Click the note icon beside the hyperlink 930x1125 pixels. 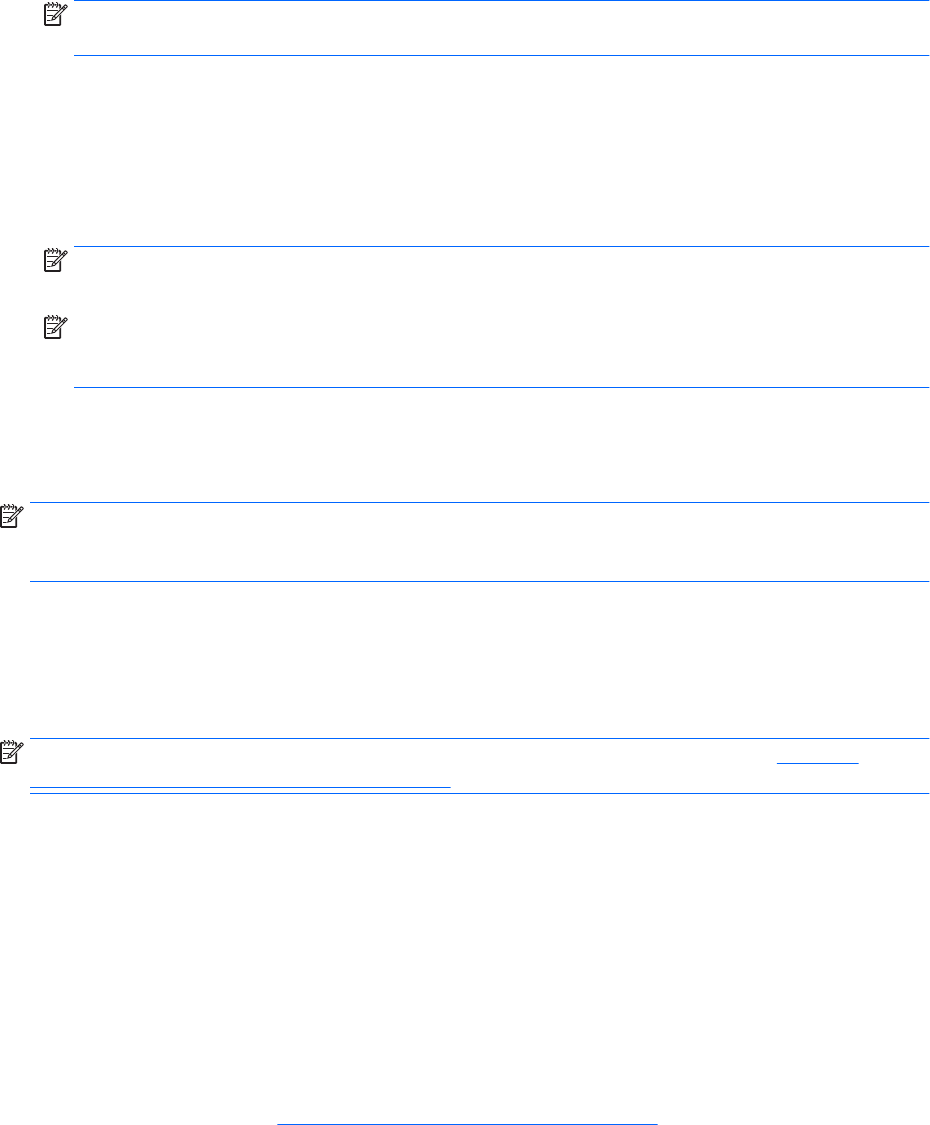12,751
